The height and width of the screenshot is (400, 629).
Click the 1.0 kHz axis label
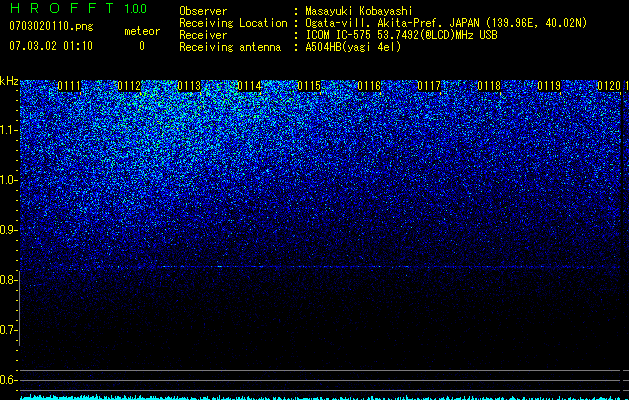[x=8, y=180]
